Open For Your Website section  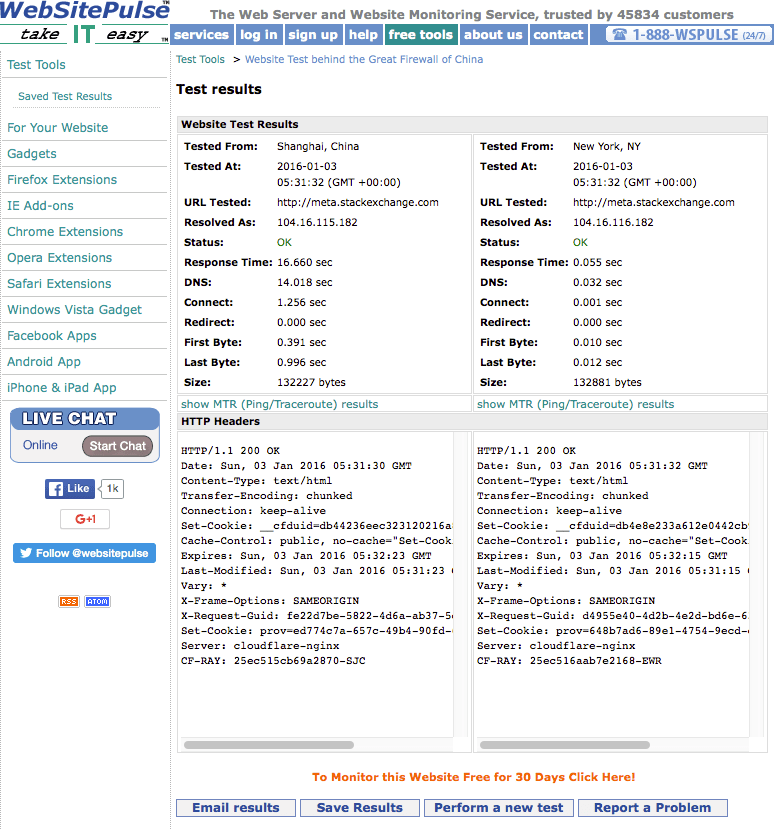58,127
